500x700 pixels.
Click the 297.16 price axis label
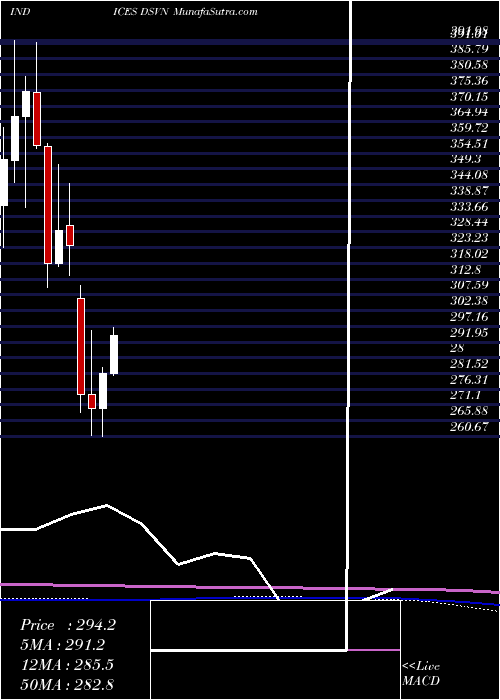pos(469,317)
